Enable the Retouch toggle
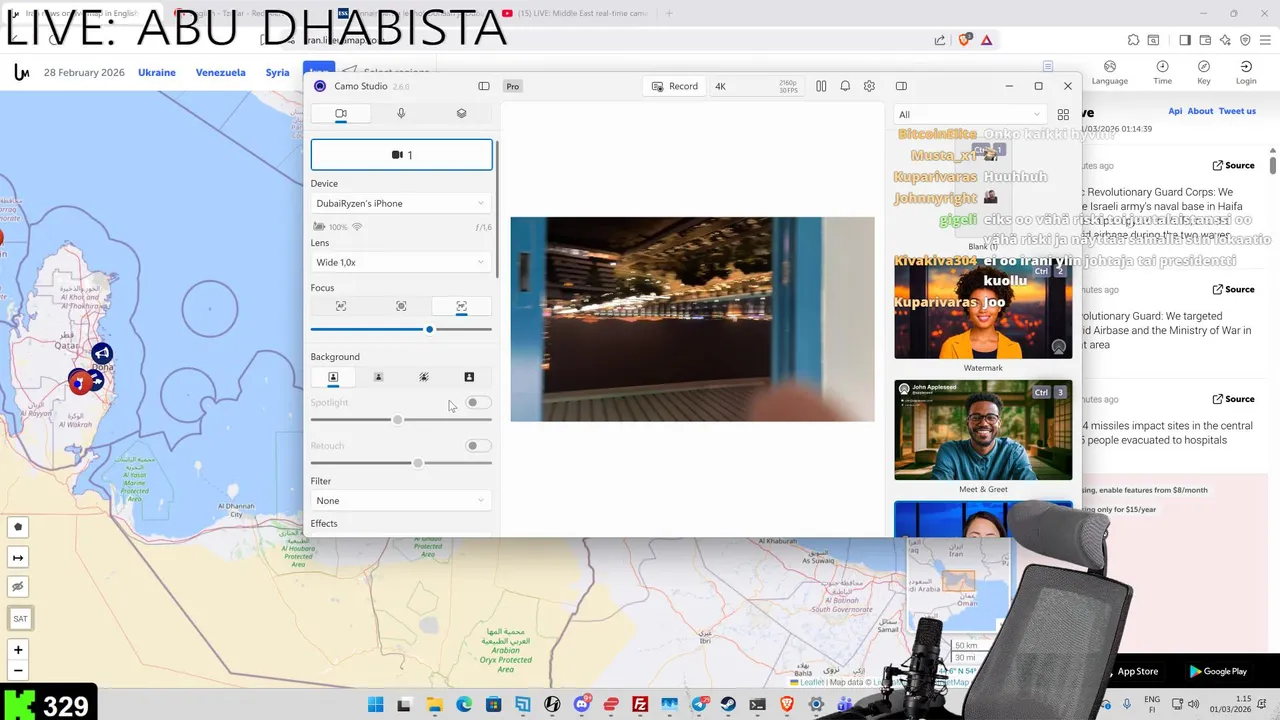The image size is (1280, 720). 479,446
